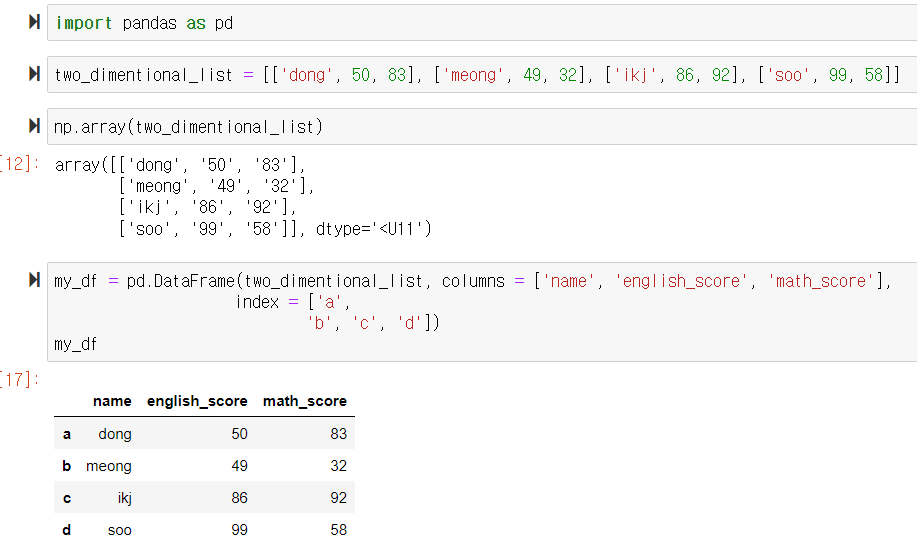Click the 'english_score' column header
This screenshot has width=917, height=556.
tap(197, 401)
